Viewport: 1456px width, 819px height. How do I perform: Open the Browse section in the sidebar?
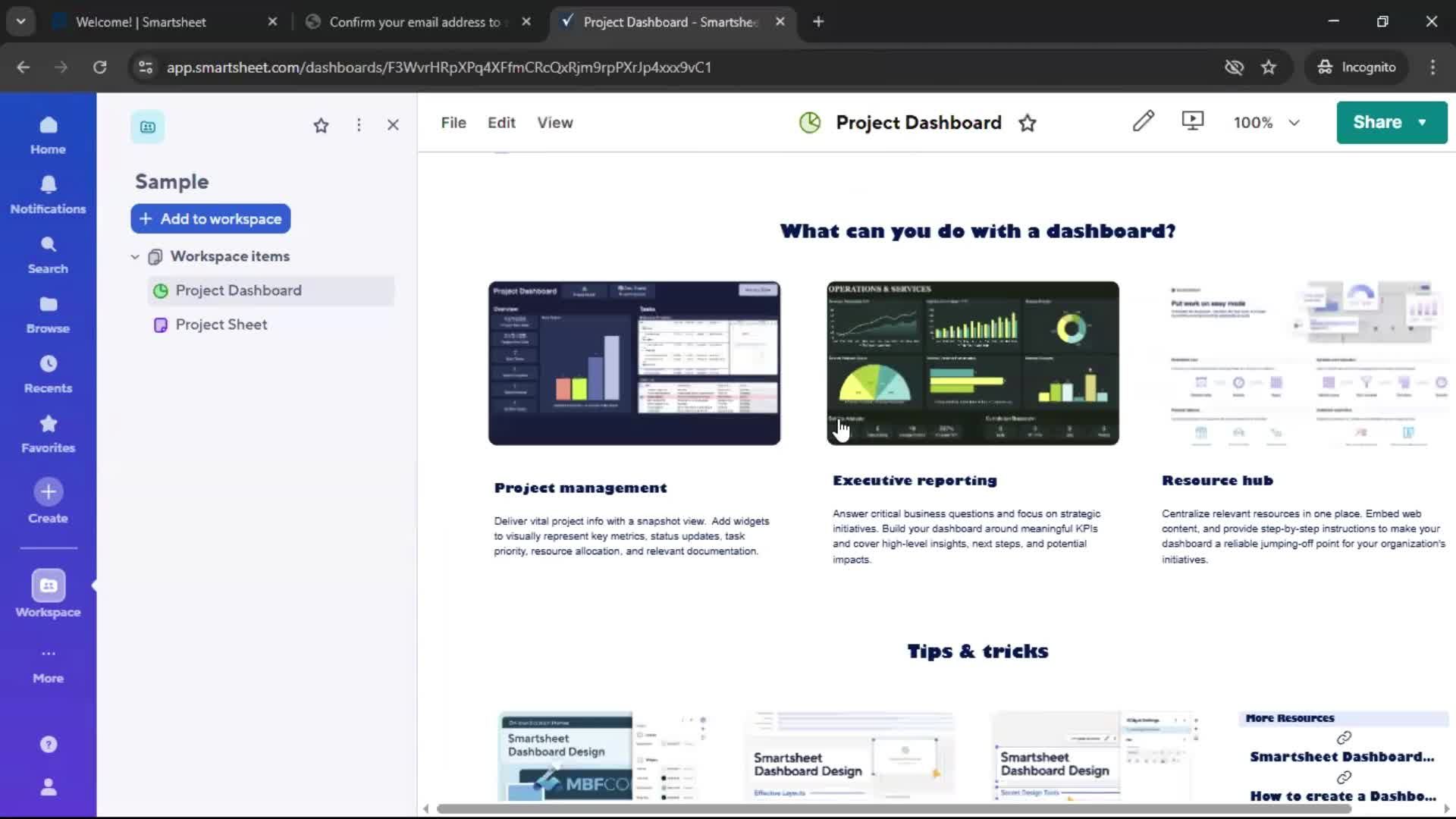coord(48,312)
